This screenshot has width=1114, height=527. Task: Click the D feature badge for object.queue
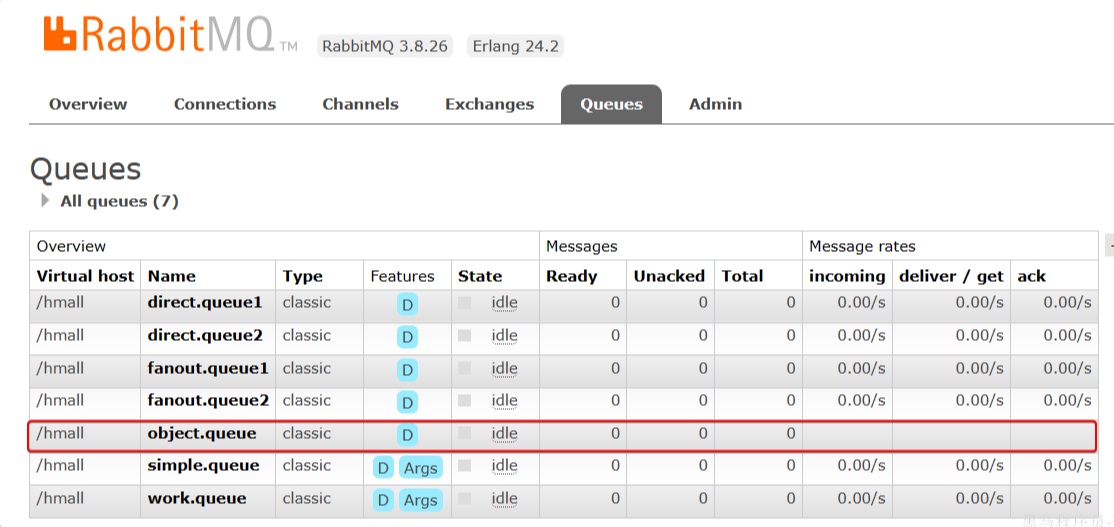point(407,435)
